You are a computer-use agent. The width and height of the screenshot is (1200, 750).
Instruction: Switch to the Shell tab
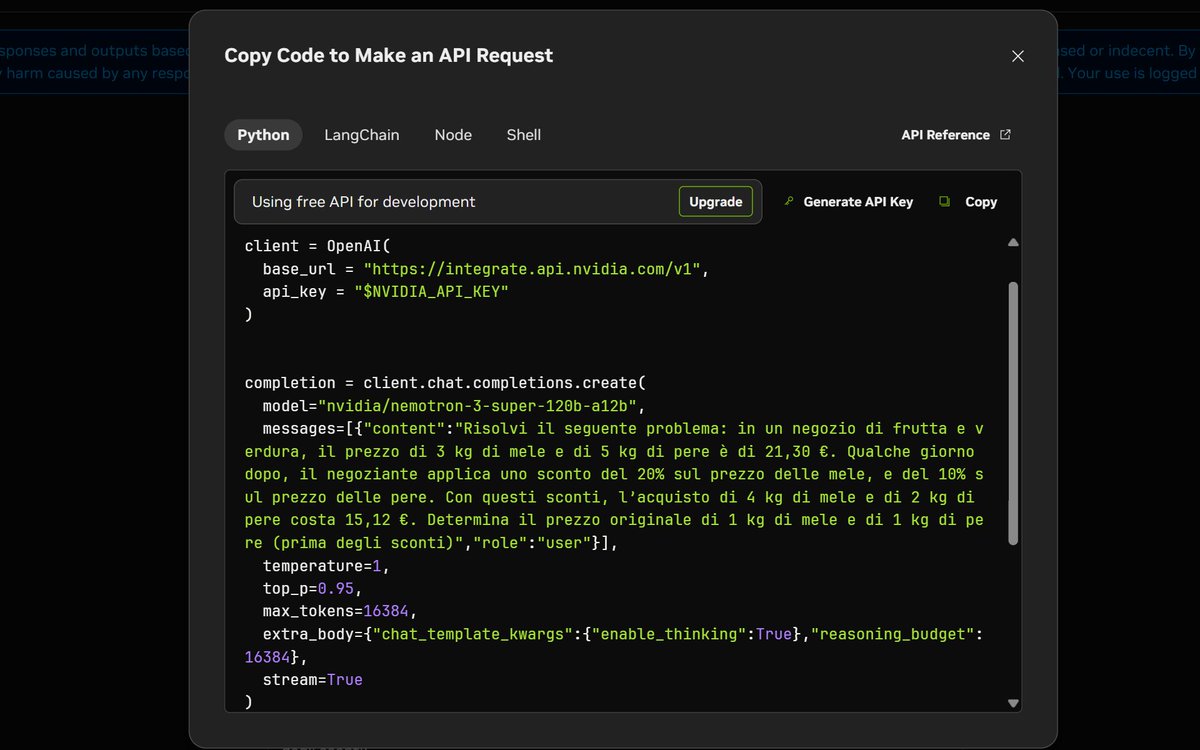524,135
